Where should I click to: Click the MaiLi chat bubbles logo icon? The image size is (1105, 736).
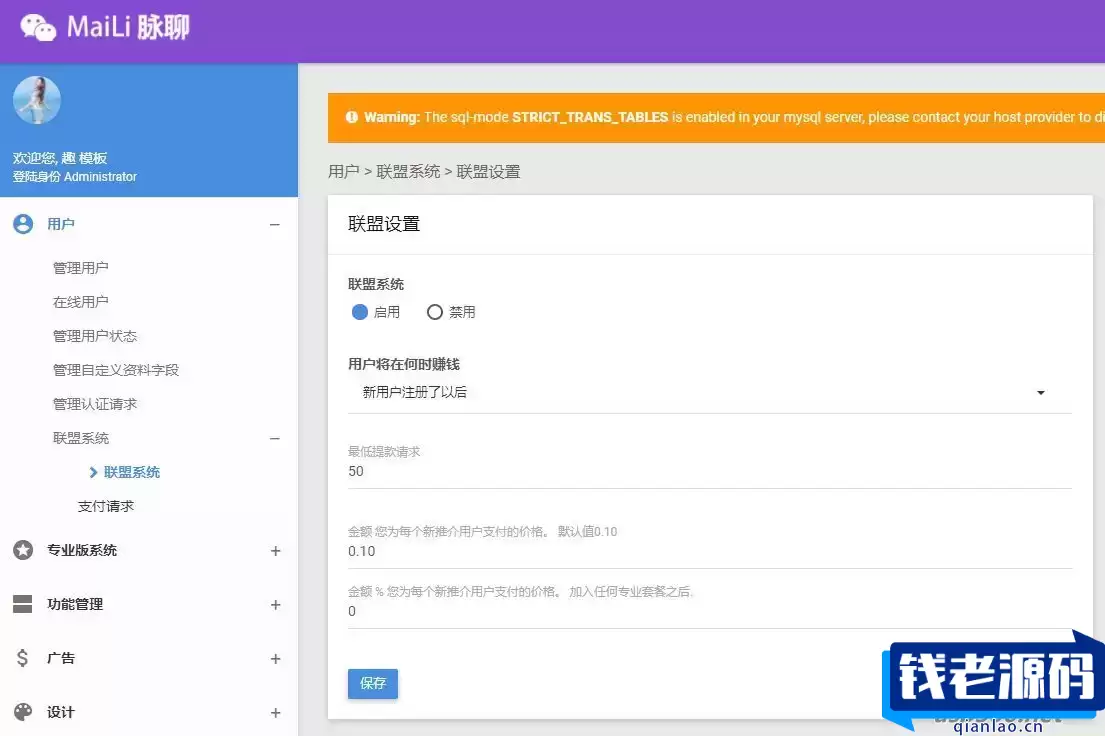click(x=37, y=27)
